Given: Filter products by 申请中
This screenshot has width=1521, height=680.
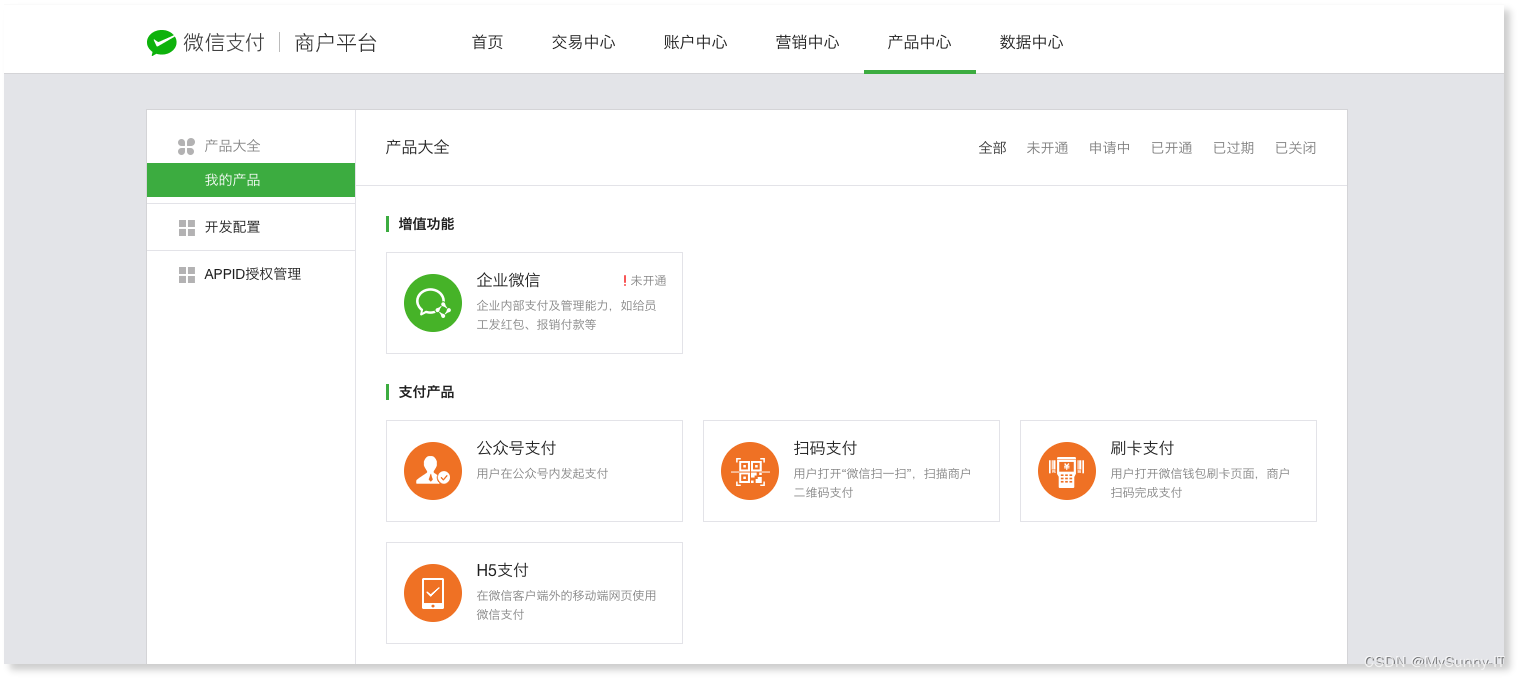Looking at the screenshot, I should [x=1110, y=148].
